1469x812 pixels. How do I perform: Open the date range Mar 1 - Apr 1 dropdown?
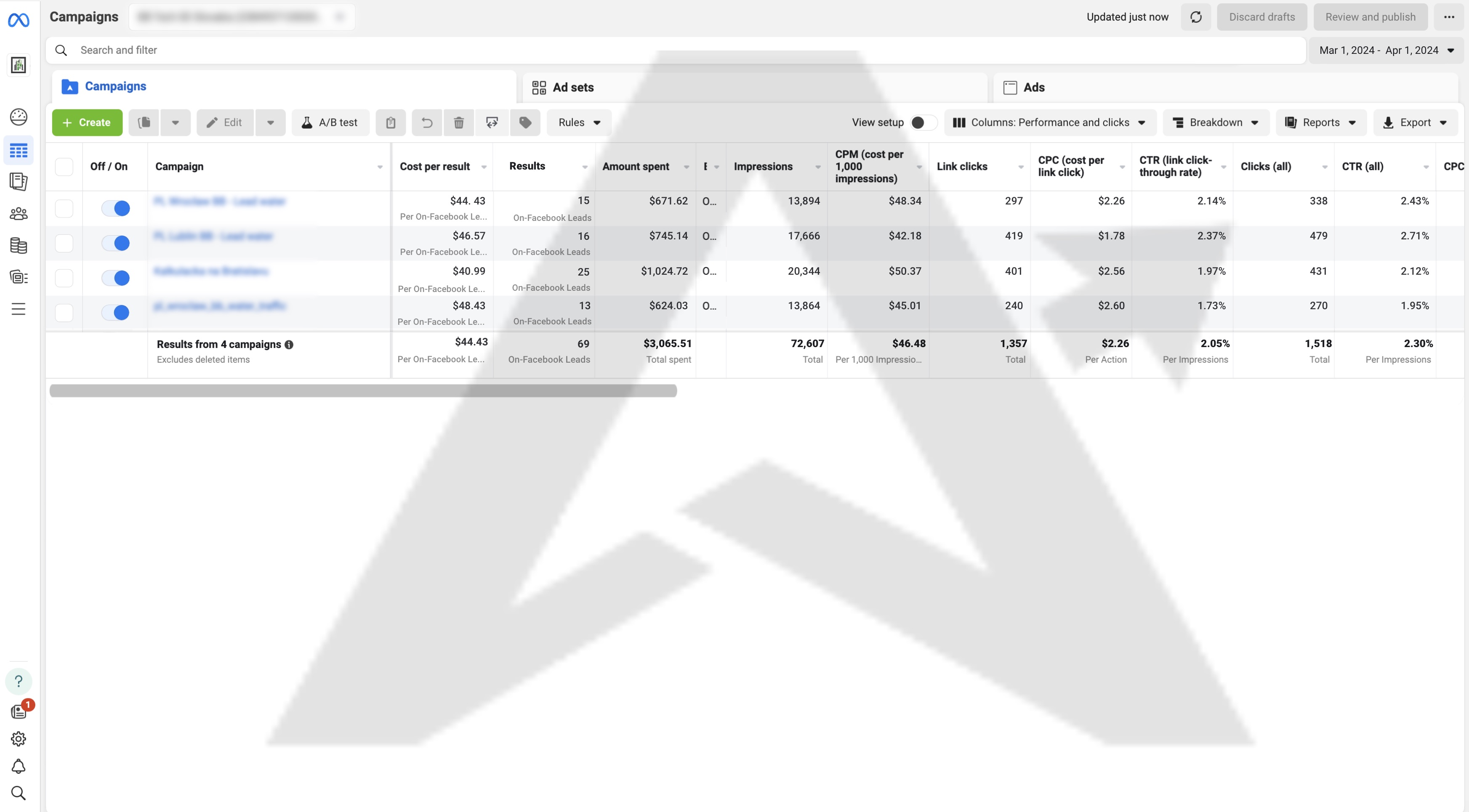(x=1387, y=50)
